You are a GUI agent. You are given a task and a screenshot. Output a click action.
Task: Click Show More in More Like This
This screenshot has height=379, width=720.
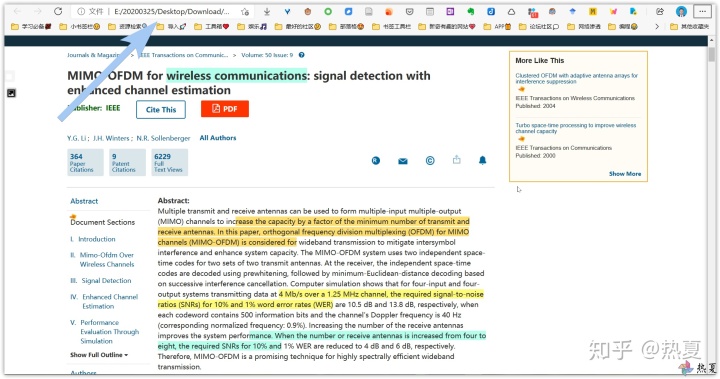(x=625, y=174)
